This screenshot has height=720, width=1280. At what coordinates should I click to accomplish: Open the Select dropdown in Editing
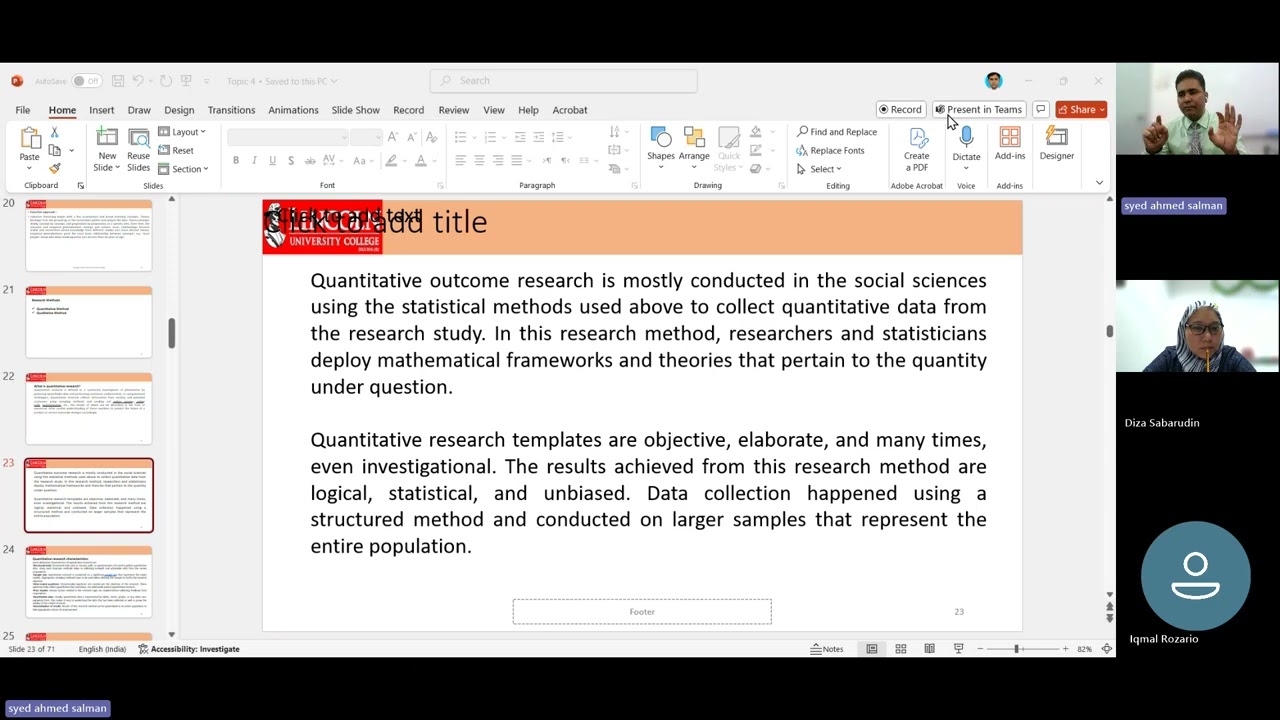(819, 169)
